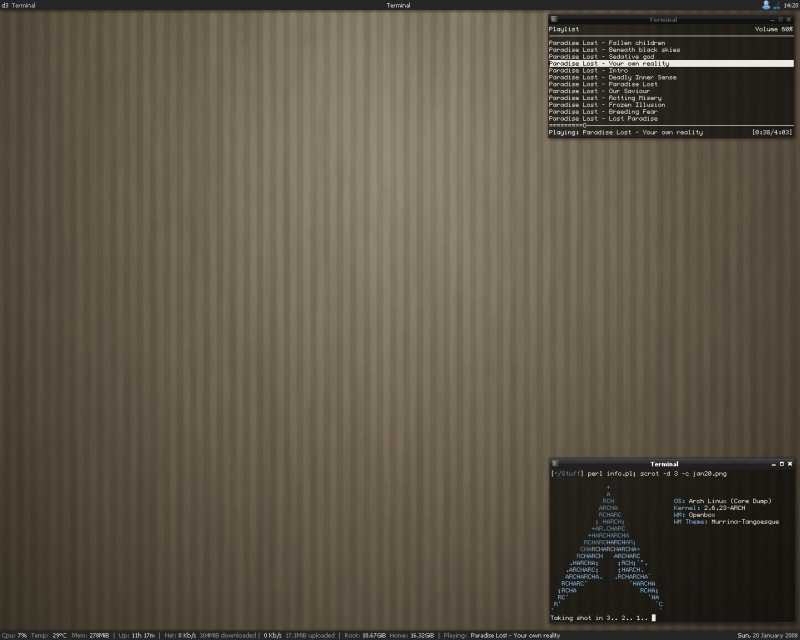The image size is (800, 640).
Task: Click the 'OS: Arch Linux (Core Dump)' line
Action: pos(722,501)
